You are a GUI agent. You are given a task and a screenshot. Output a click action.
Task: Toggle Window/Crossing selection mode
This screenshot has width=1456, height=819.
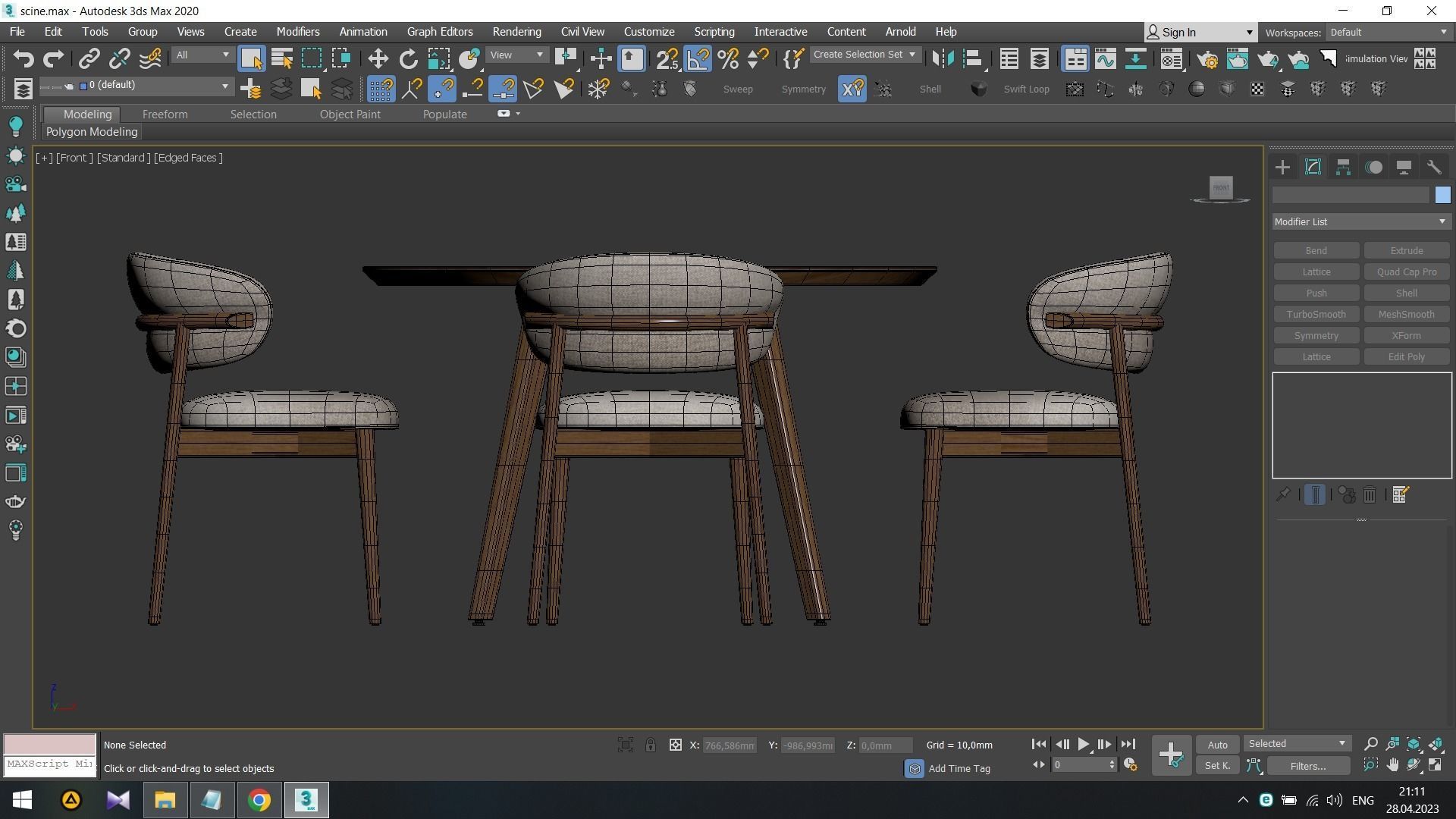click(x=341, y=58)
